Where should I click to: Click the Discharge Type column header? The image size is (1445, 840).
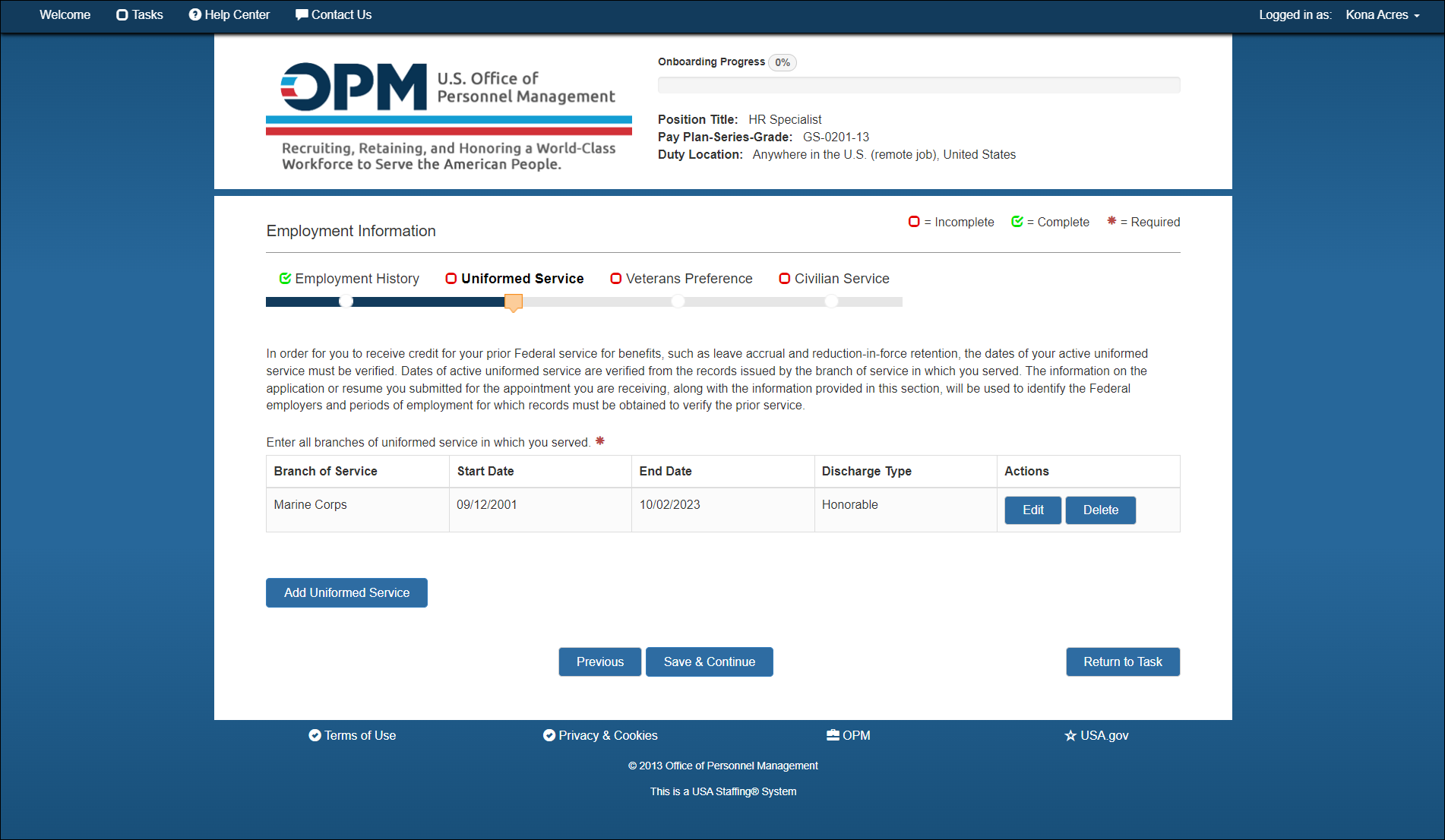(x=906, y=472)
